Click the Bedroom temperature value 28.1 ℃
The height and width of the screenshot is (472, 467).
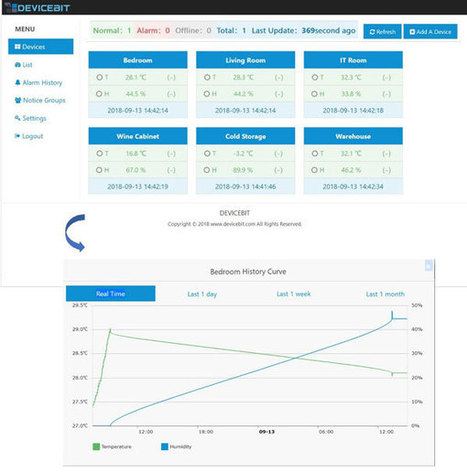(136, 77)
